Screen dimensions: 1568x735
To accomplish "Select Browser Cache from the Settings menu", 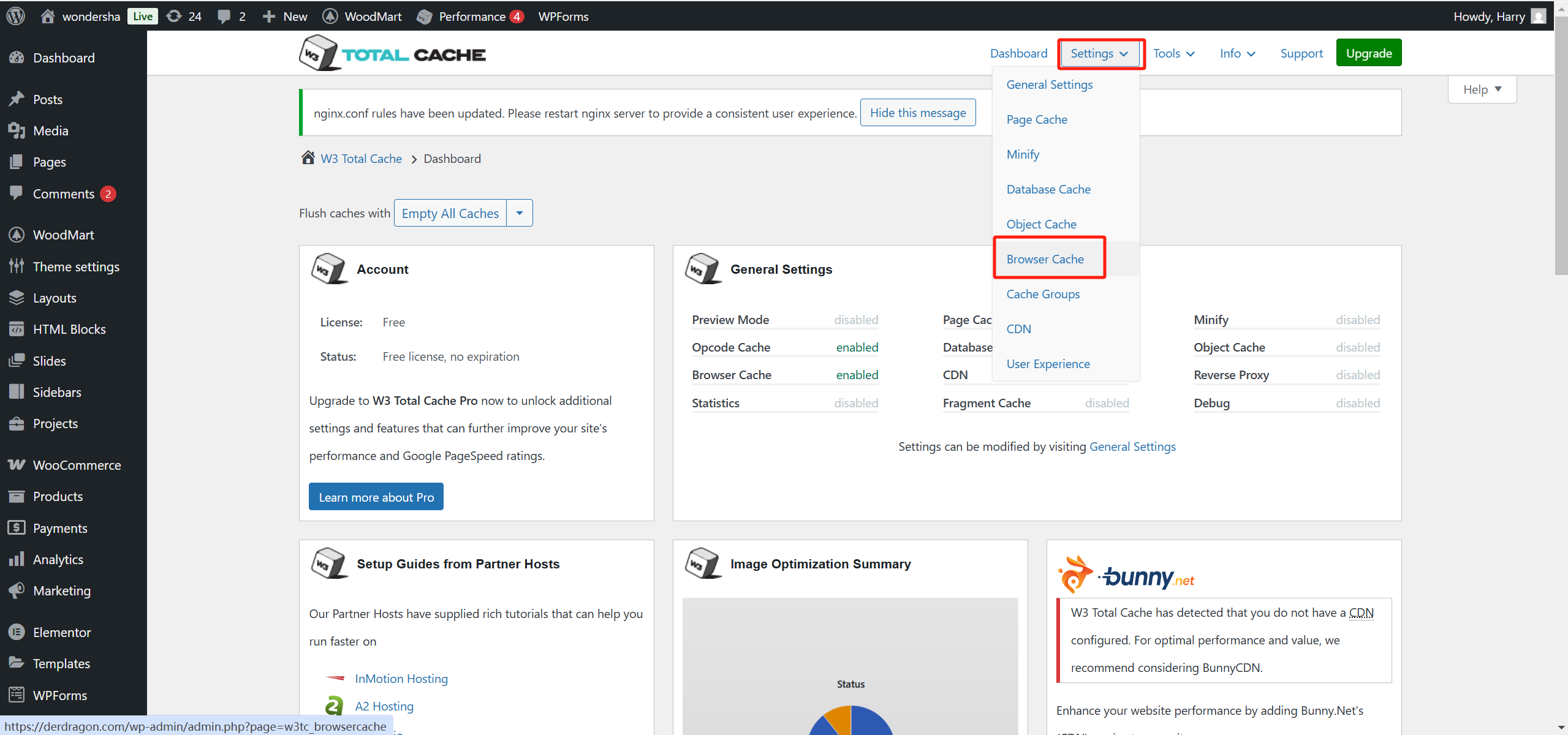I will (1045, 258).
